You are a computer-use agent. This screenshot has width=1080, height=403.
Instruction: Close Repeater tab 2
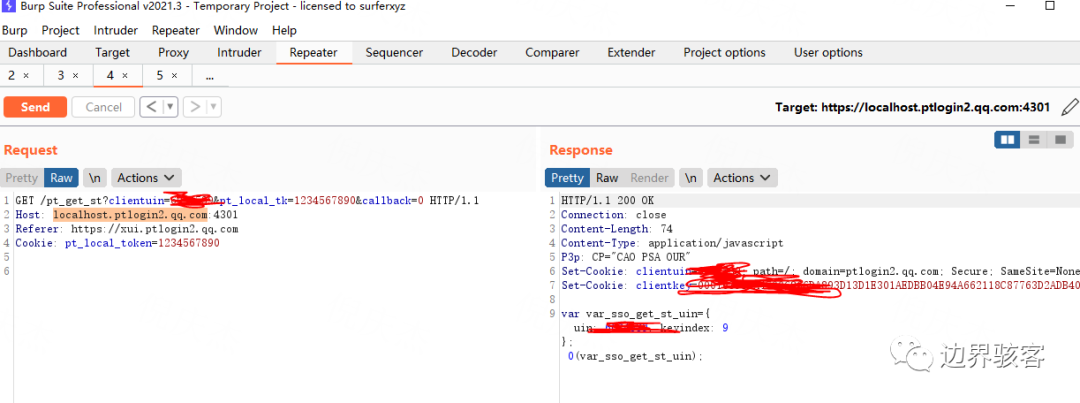(26, 76)
